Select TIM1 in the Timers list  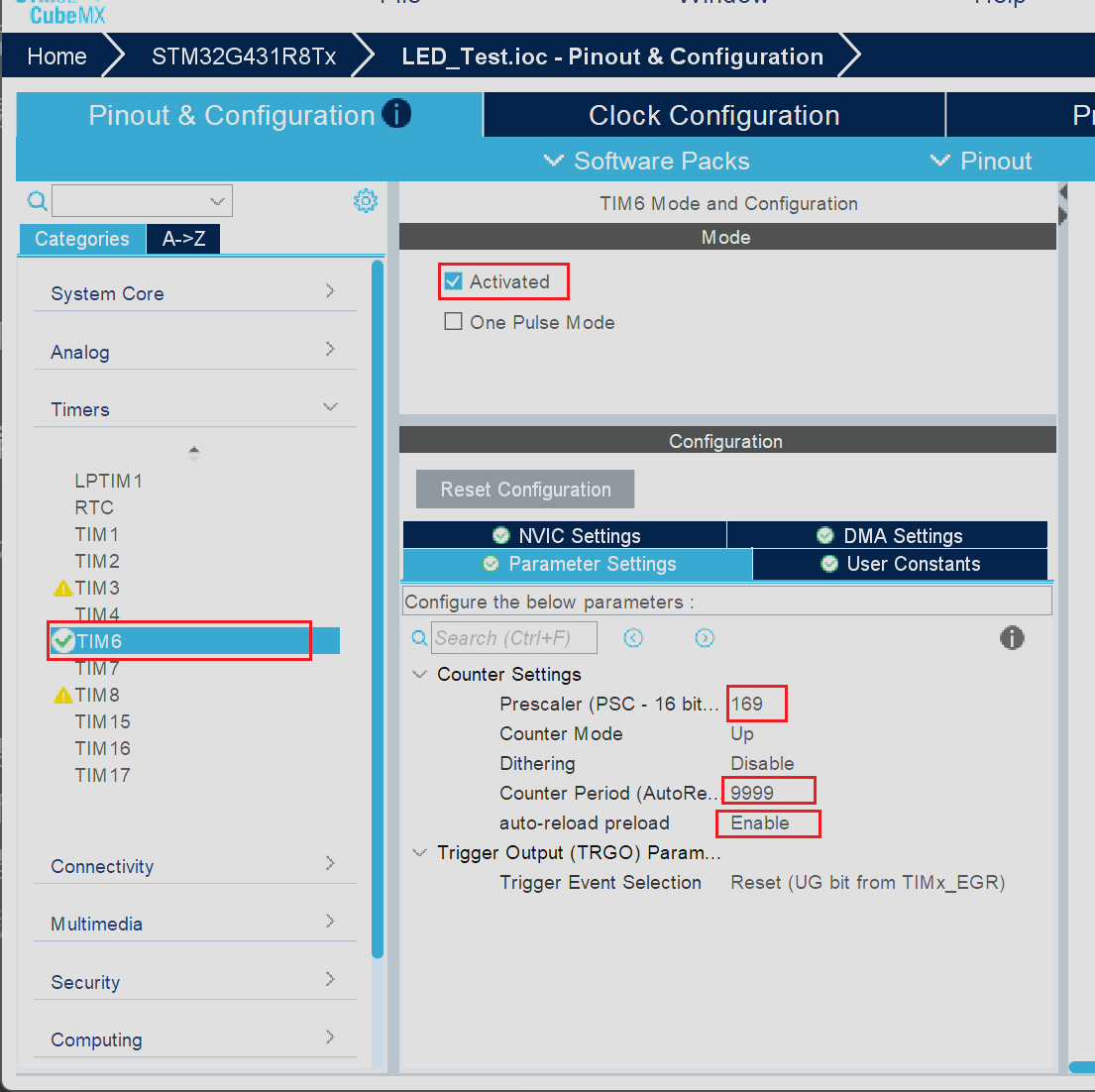[96, 535]
